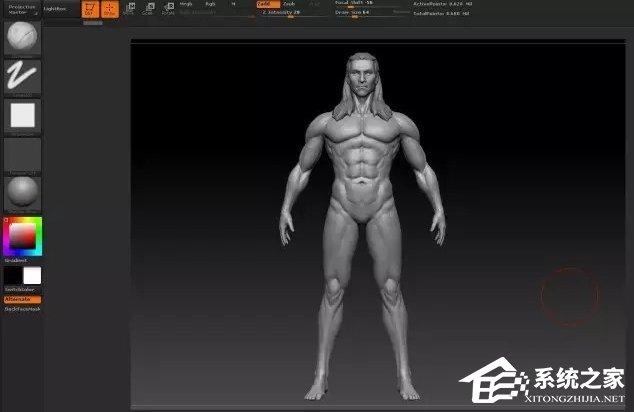Open the sculpting brush picker thumbnail
The width and height of the screenshot is (634, 412).
pyautogui.click(x=22, y=39)
